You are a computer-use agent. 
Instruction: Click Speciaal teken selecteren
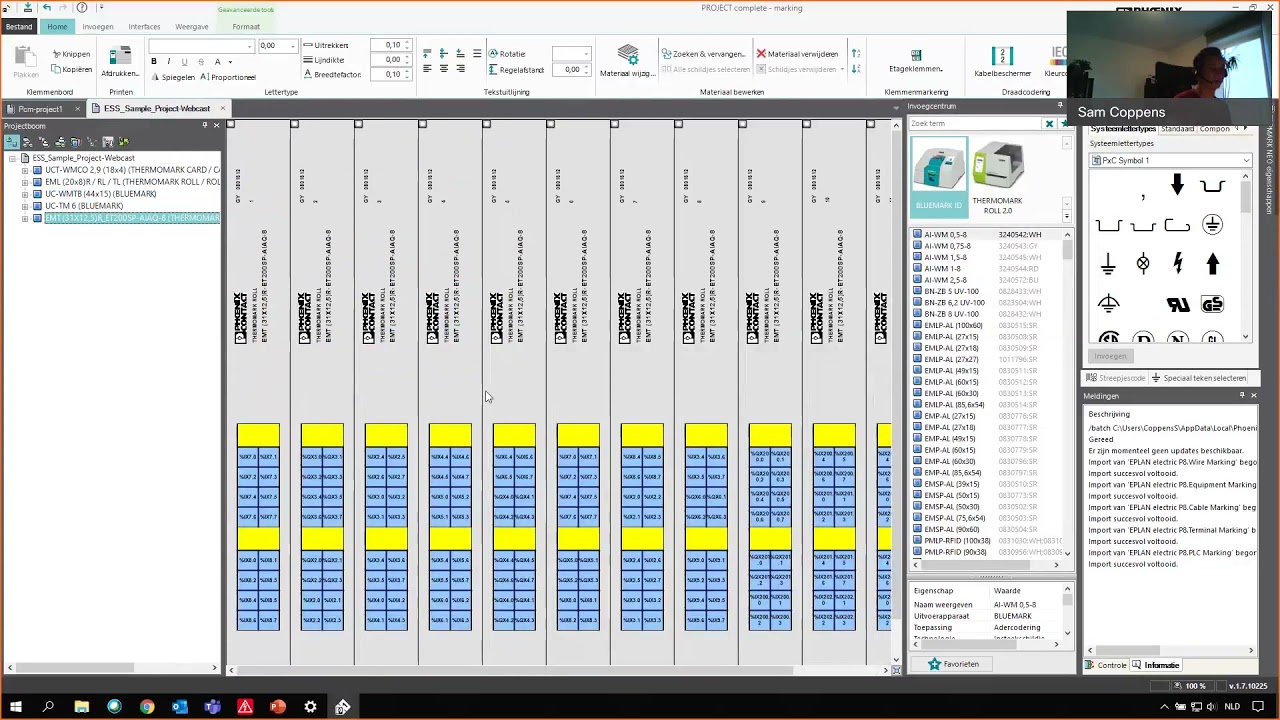[1199, 378]
